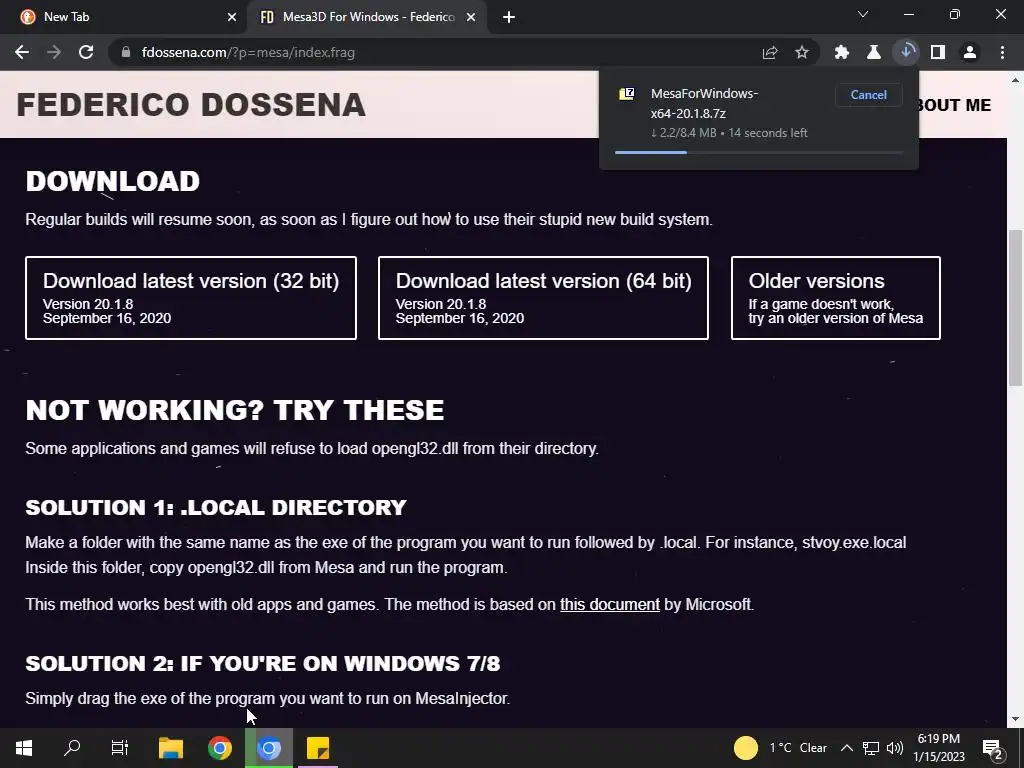Click the scrollbar up arrow
This screenshot has height=768, width=1024.
tap(1016, 80)
